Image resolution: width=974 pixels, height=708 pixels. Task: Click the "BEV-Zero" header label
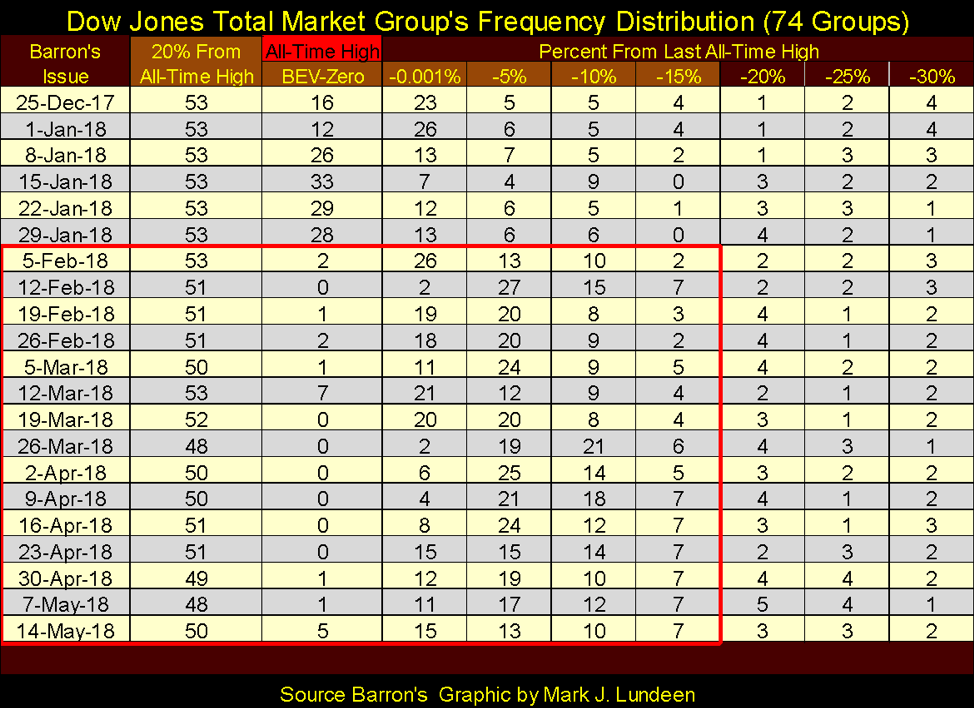(322, 76)
